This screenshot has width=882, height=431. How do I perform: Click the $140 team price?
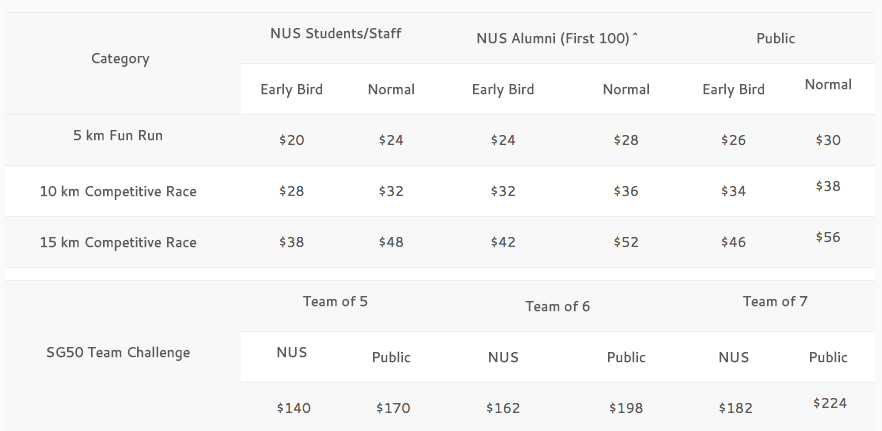[294, 408]
